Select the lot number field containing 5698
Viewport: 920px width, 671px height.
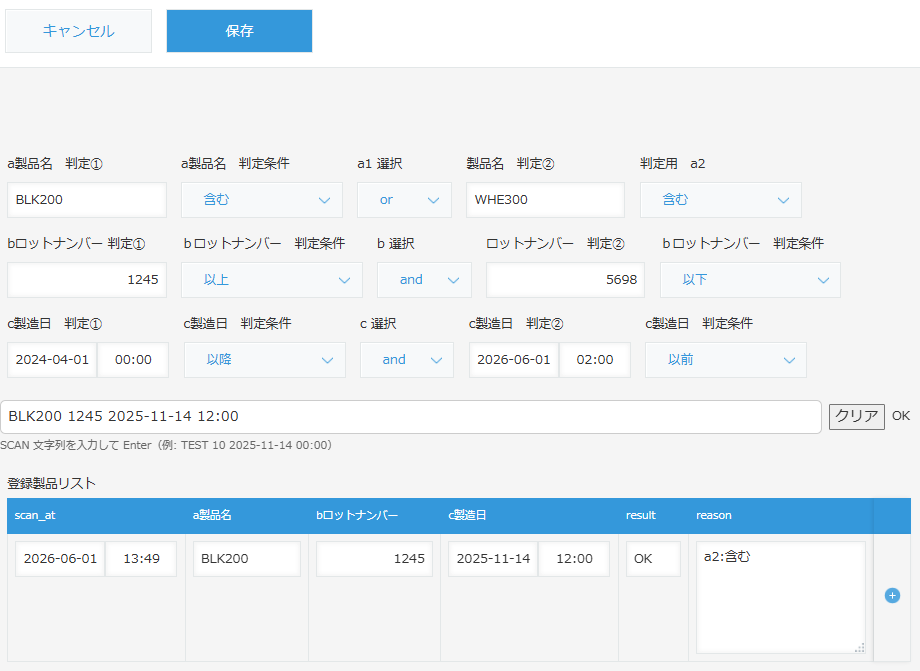point(566,280)
